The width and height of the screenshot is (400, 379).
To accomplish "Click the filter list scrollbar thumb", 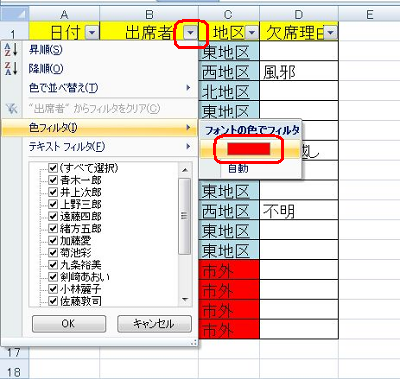I will [185, 216].
